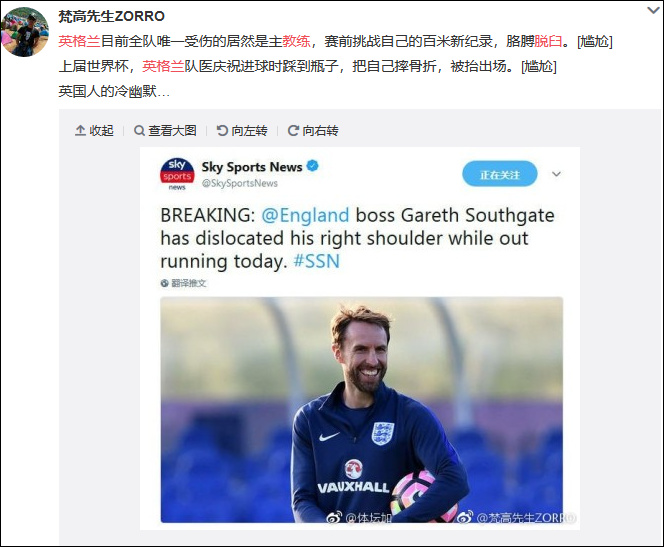Open the 脱臼 keyword link

pos(548,41)
